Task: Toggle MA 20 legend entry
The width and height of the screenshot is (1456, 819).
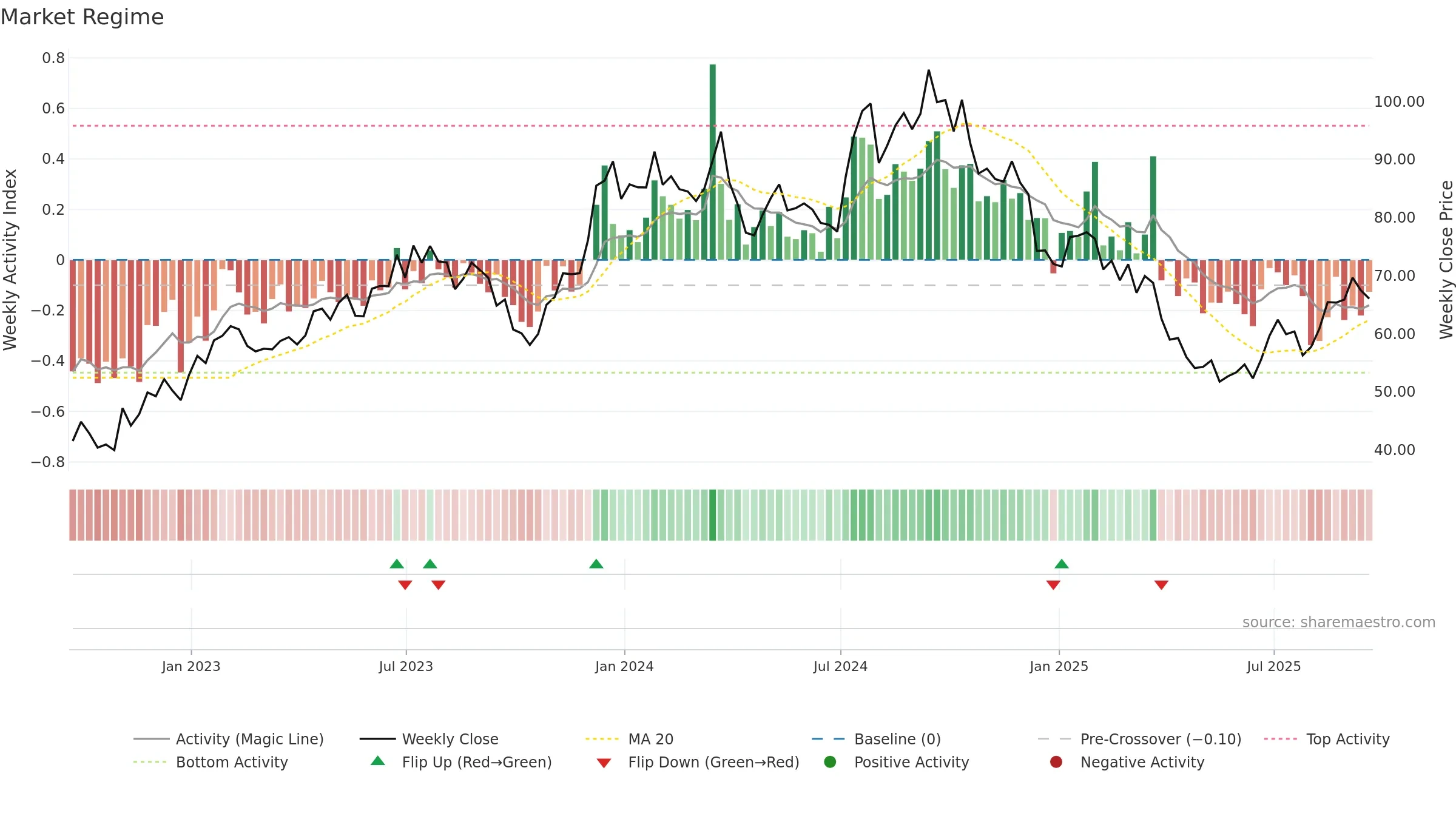Action: 629,739
